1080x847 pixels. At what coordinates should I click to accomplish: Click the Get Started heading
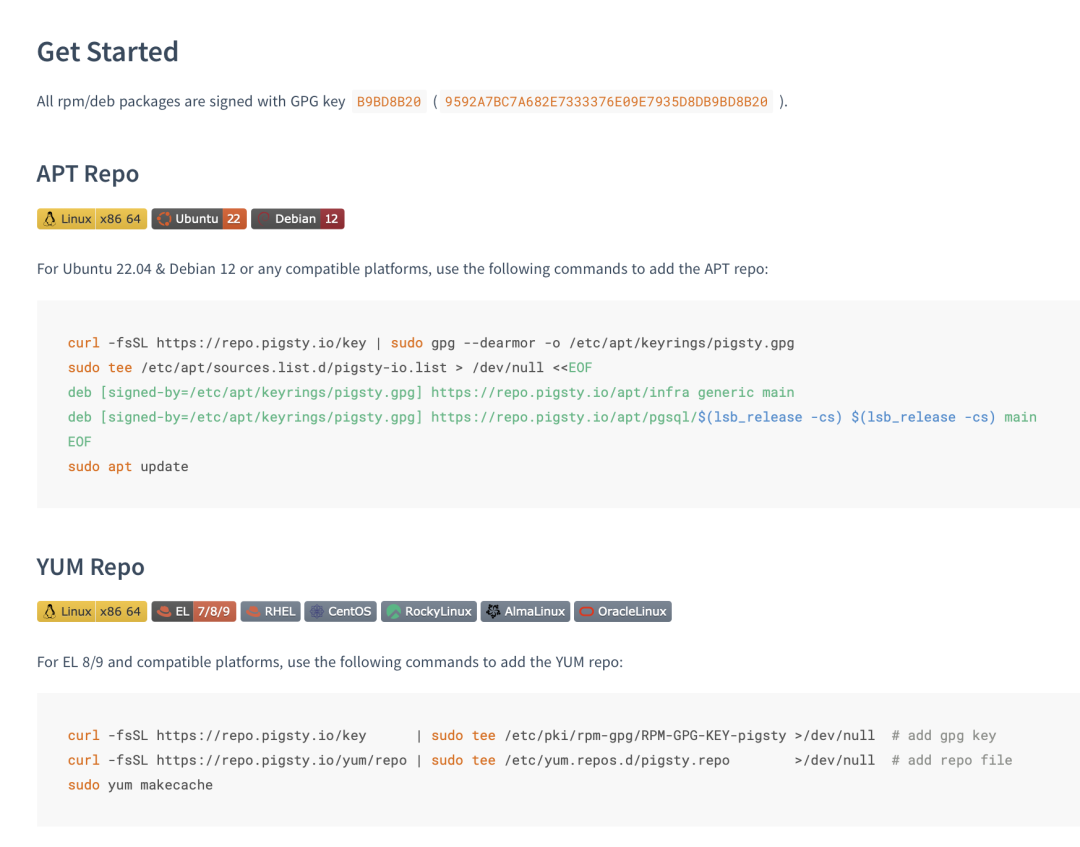coord(107,52)
